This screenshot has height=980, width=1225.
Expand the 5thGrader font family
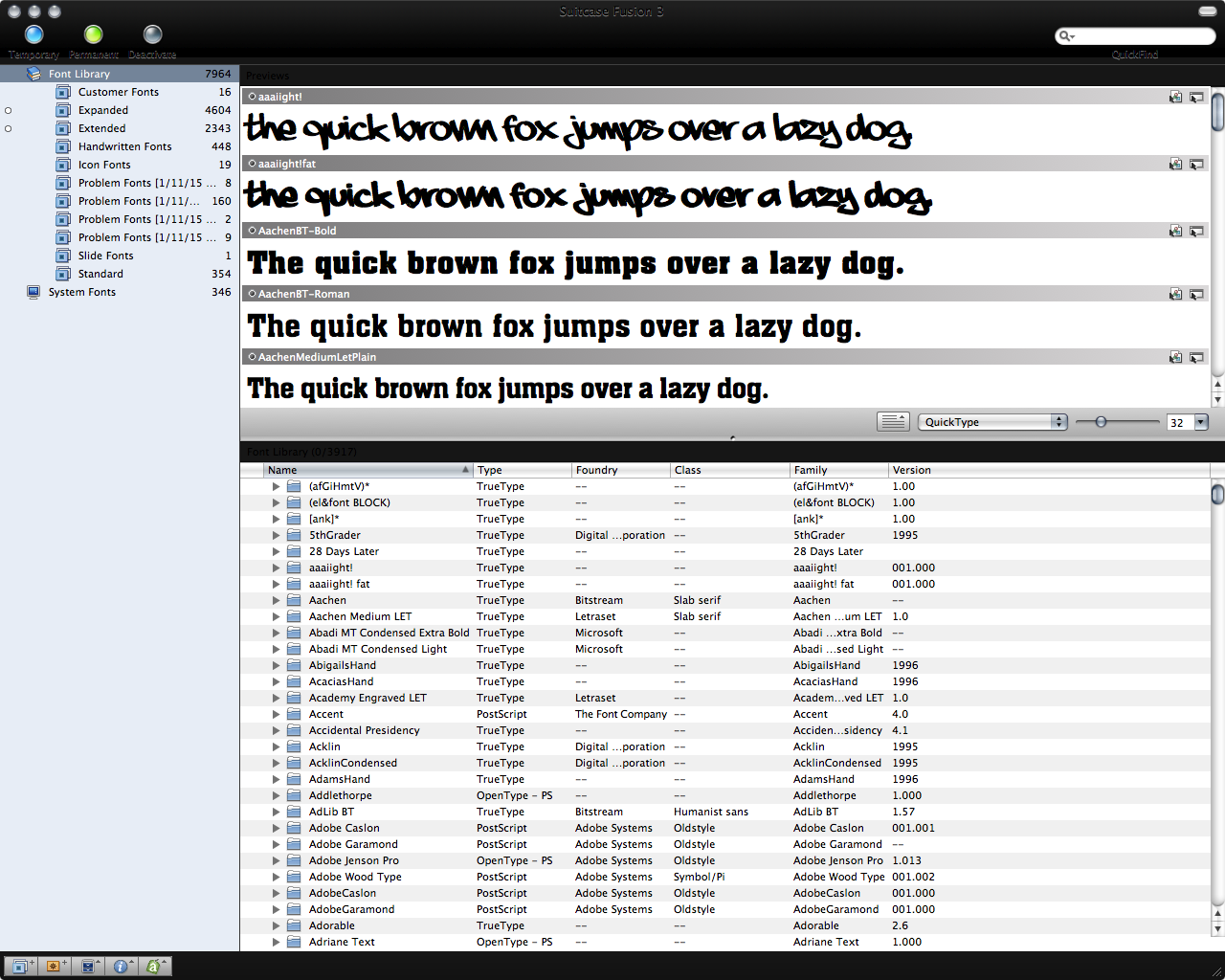pyautogui.click(x=276, y=535)
